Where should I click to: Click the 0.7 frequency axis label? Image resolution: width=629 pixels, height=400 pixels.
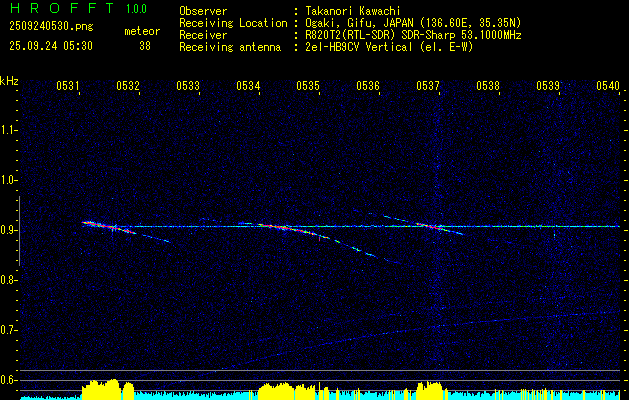pos(9,329)
